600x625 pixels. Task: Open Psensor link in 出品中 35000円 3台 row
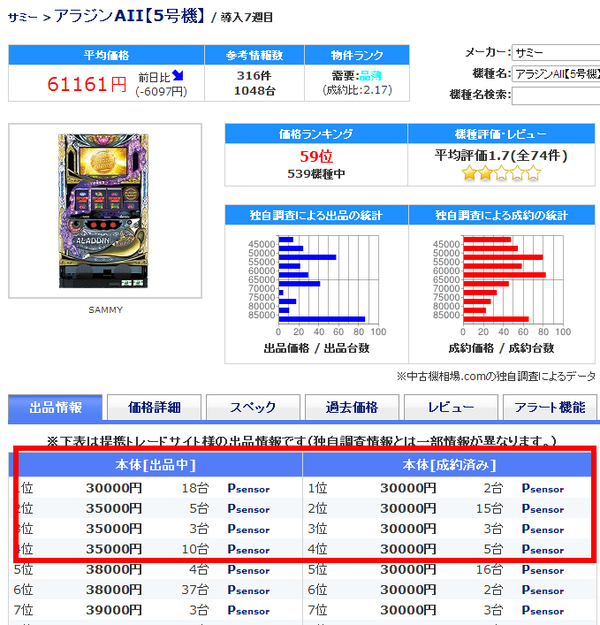tap(248, 529)
